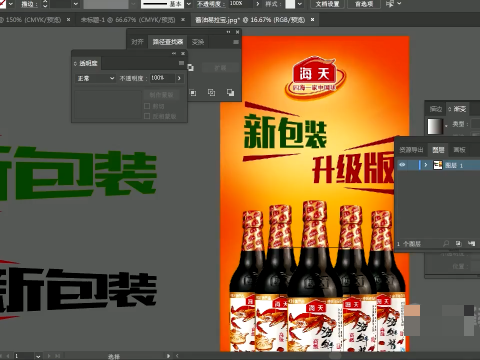
Task: Click the Pathfinder outline icon
Action: (x=211, y=92)
